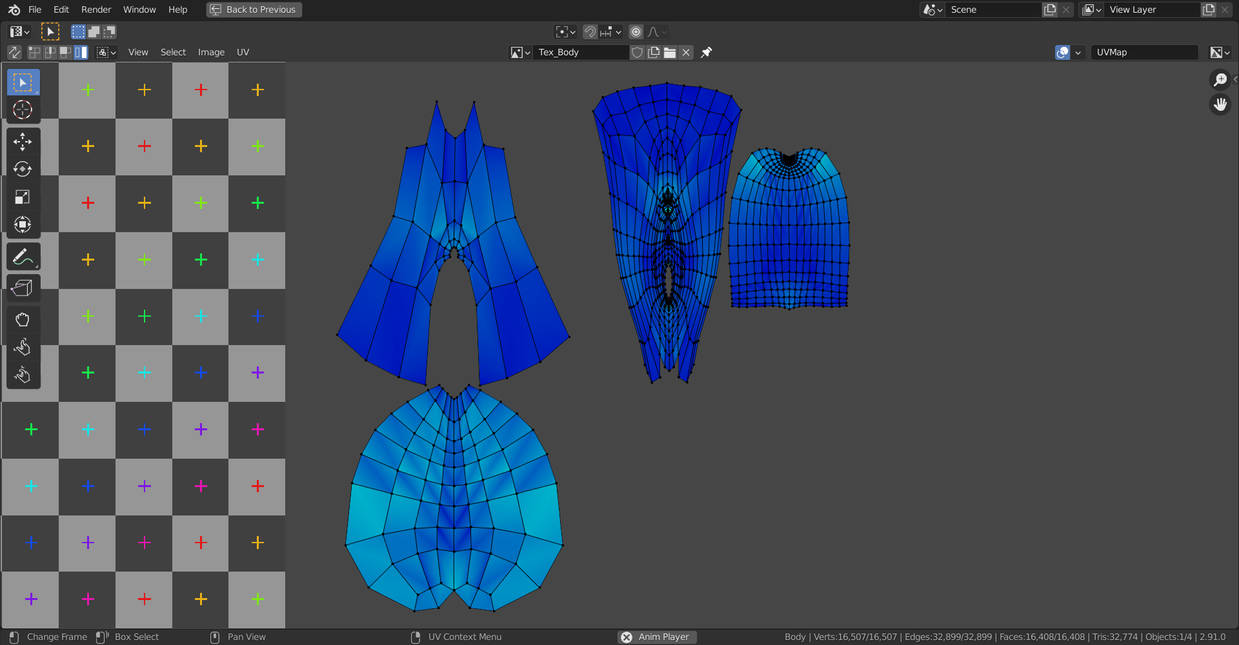
Task: Click the Tex_Body image name field
Action: (581, 52)
